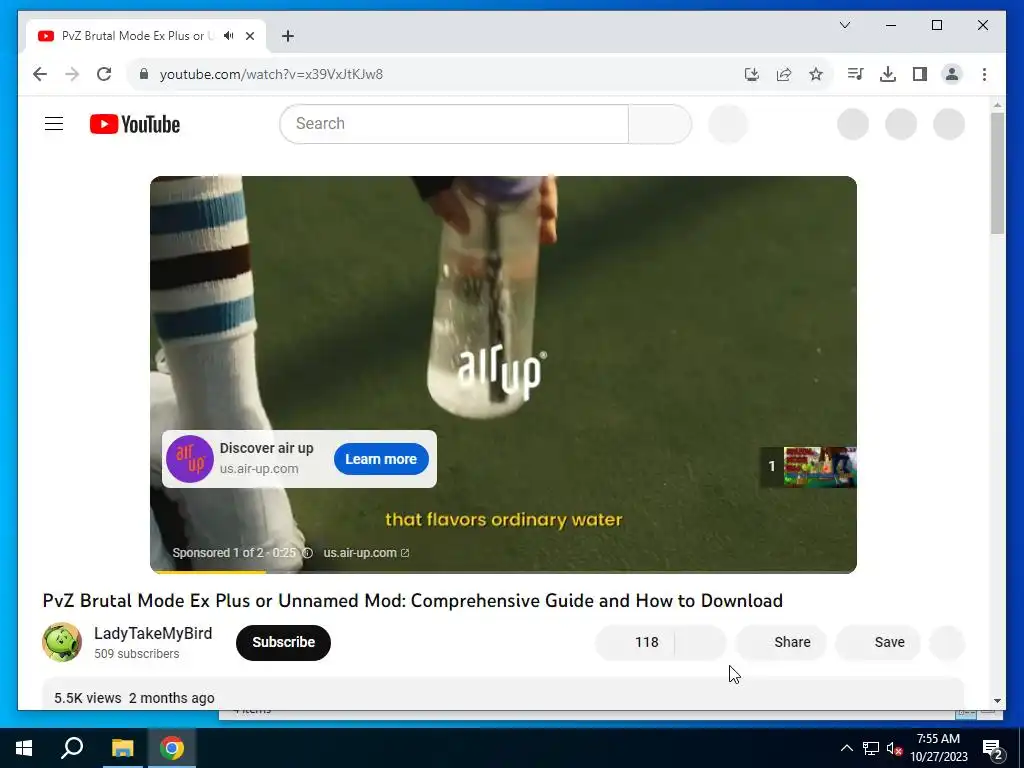1024x768 pixels.
Task: Open the media controls icon in toolbar
Action: point(855,74)
